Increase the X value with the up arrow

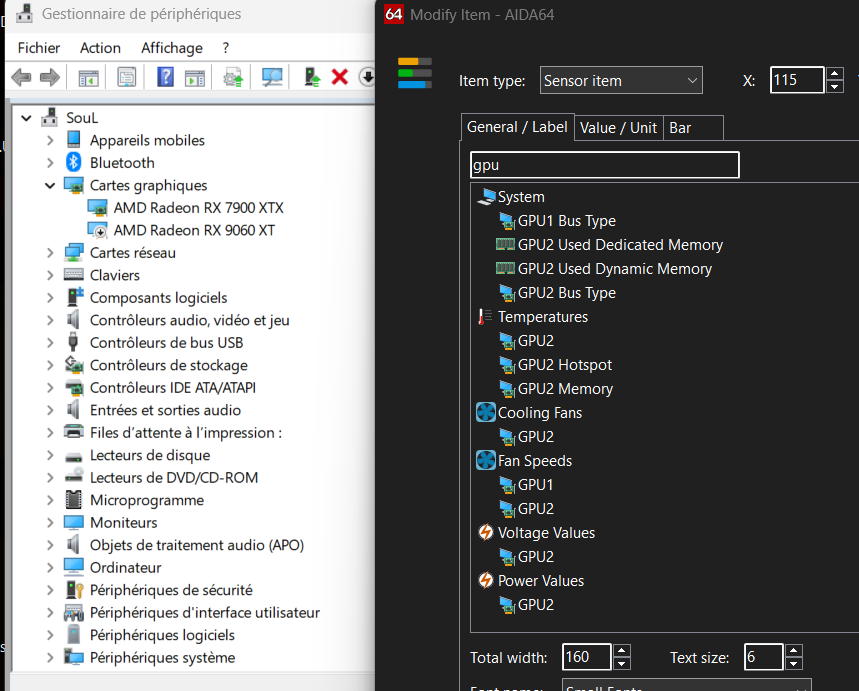pyautogui.click(x=834, y=74)
